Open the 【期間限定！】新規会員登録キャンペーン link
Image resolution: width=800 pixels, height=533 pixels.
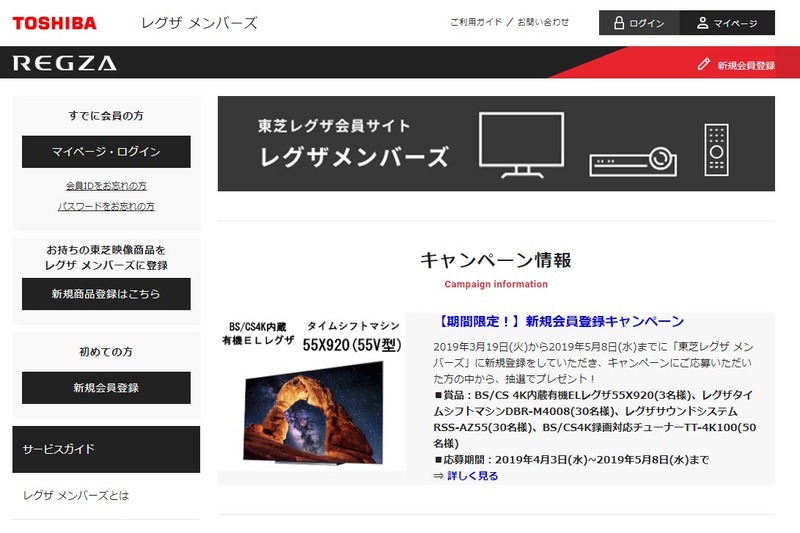pos(559,321)
